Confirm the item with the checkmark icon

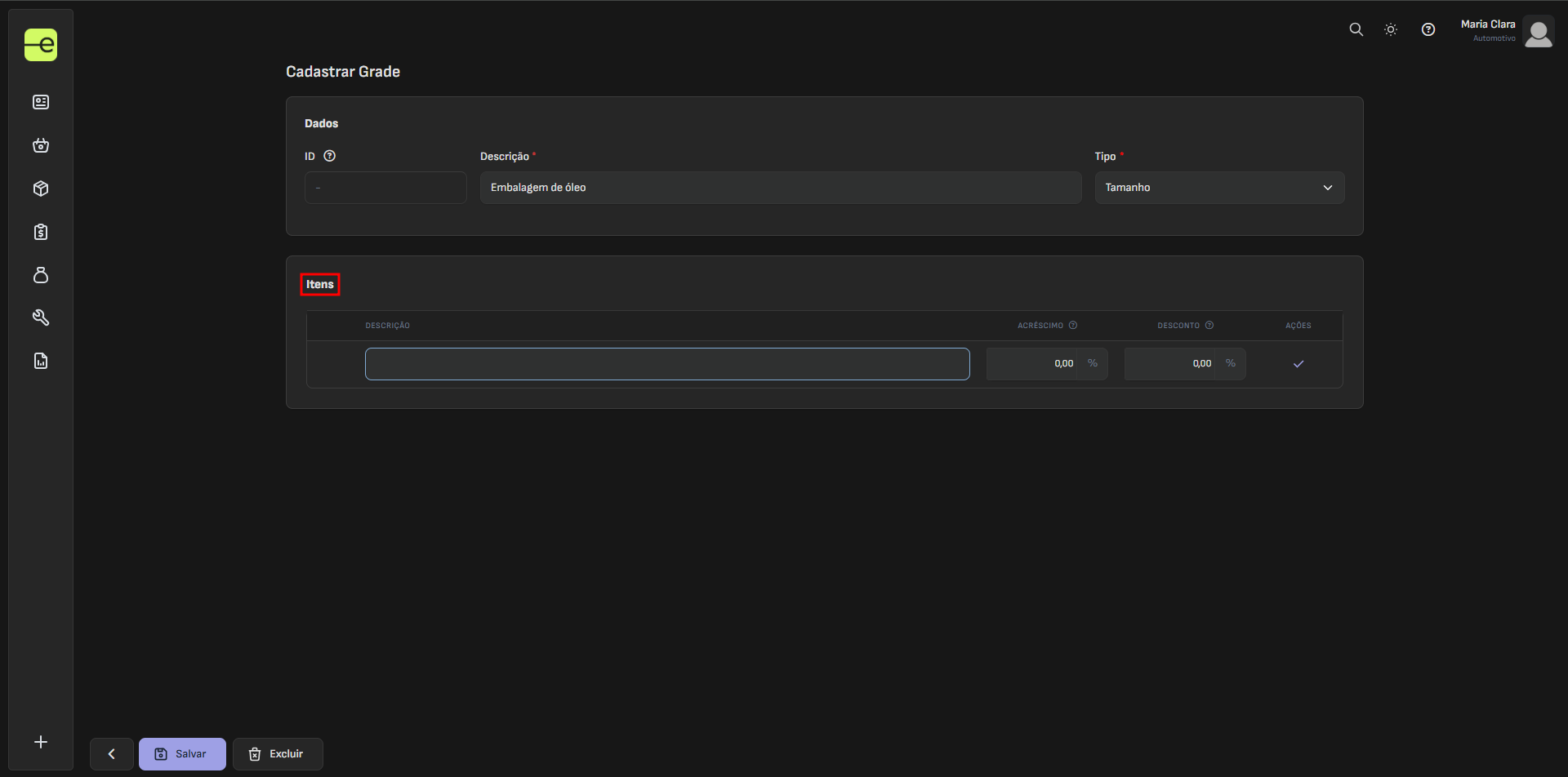(1298, 364)
